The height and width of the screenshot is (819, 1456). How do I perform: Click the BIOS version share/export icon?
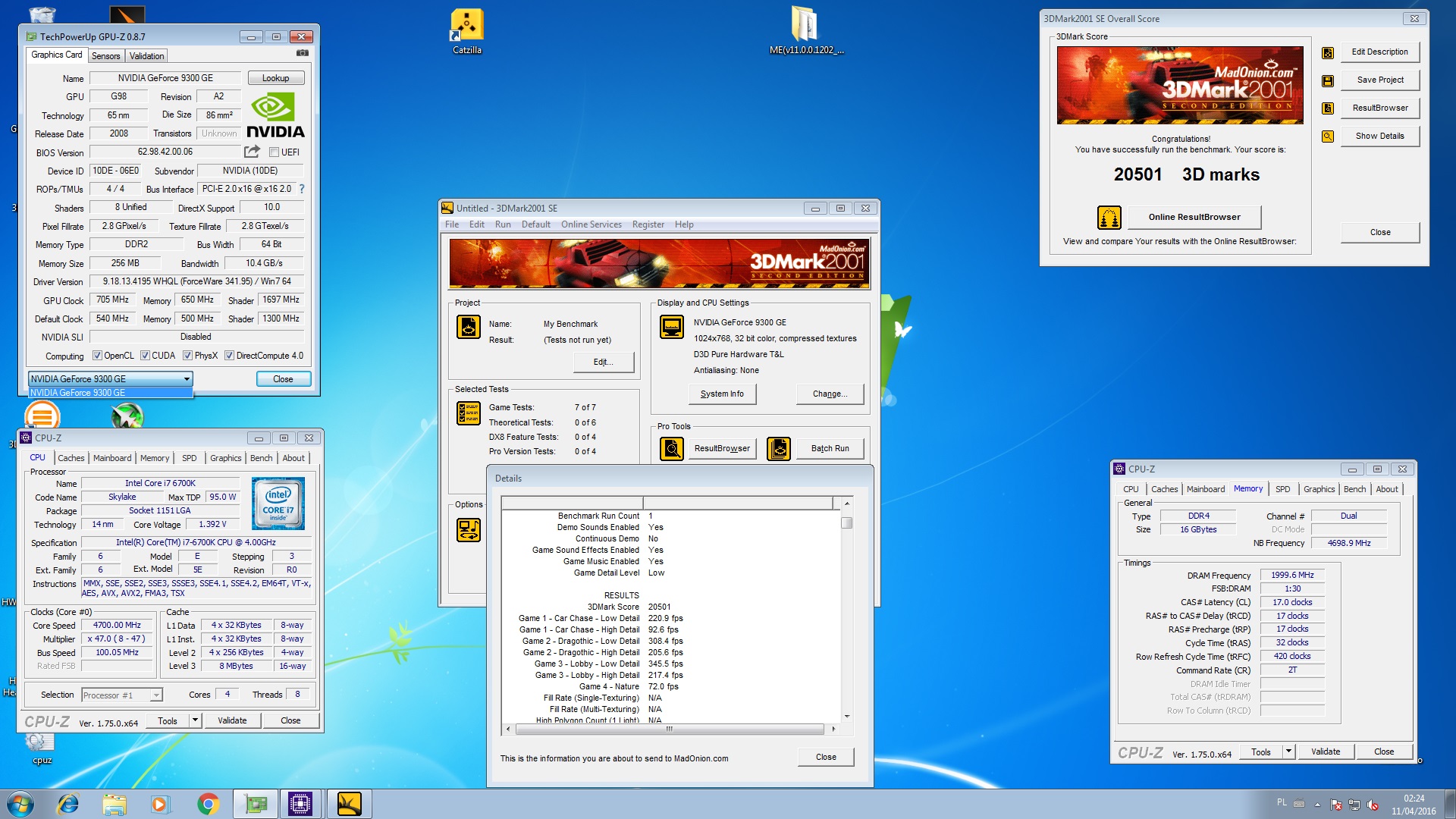(252, 152)
